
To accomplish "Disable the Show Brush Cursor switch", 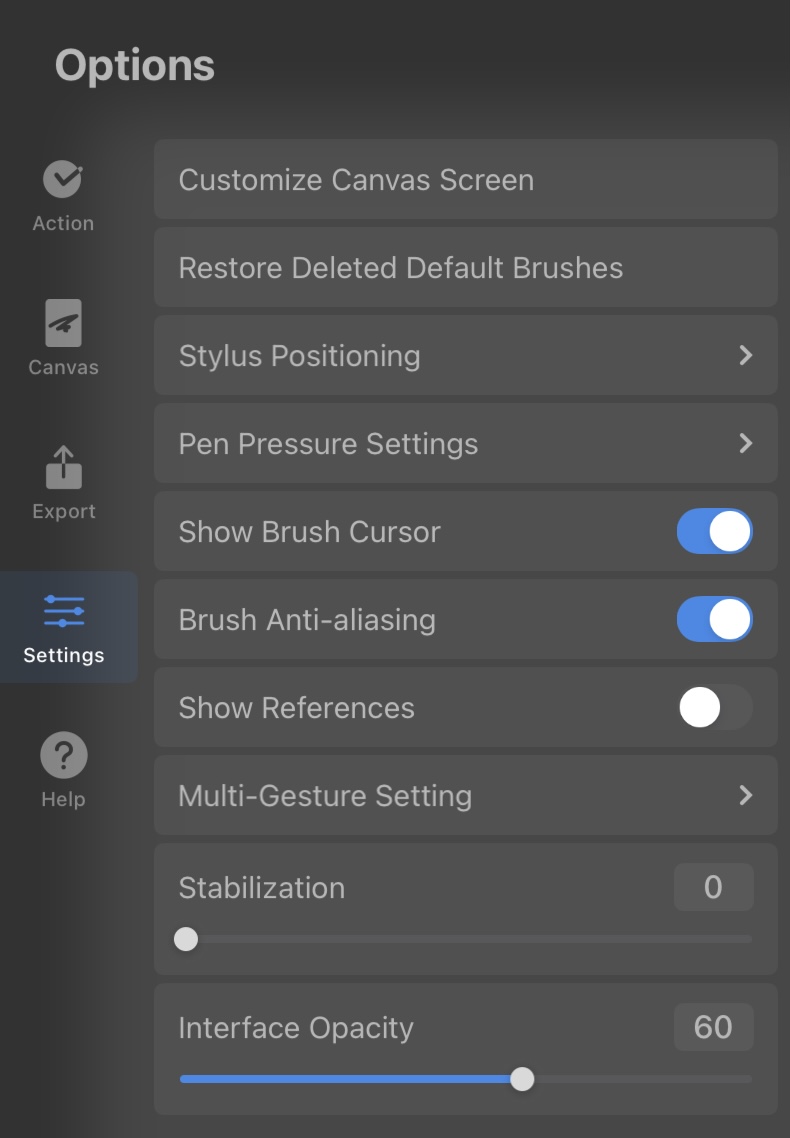I will coord(715,531).
